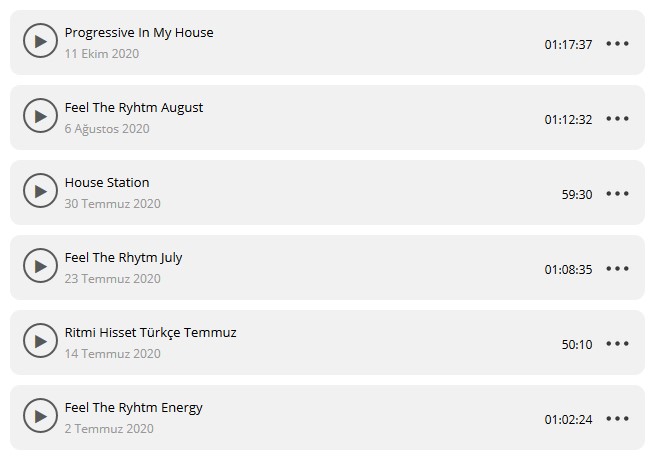The height and width of the screenshot is (456, 653).
Task: Play Feel The Ryhtm August mix
Action: 40,117
